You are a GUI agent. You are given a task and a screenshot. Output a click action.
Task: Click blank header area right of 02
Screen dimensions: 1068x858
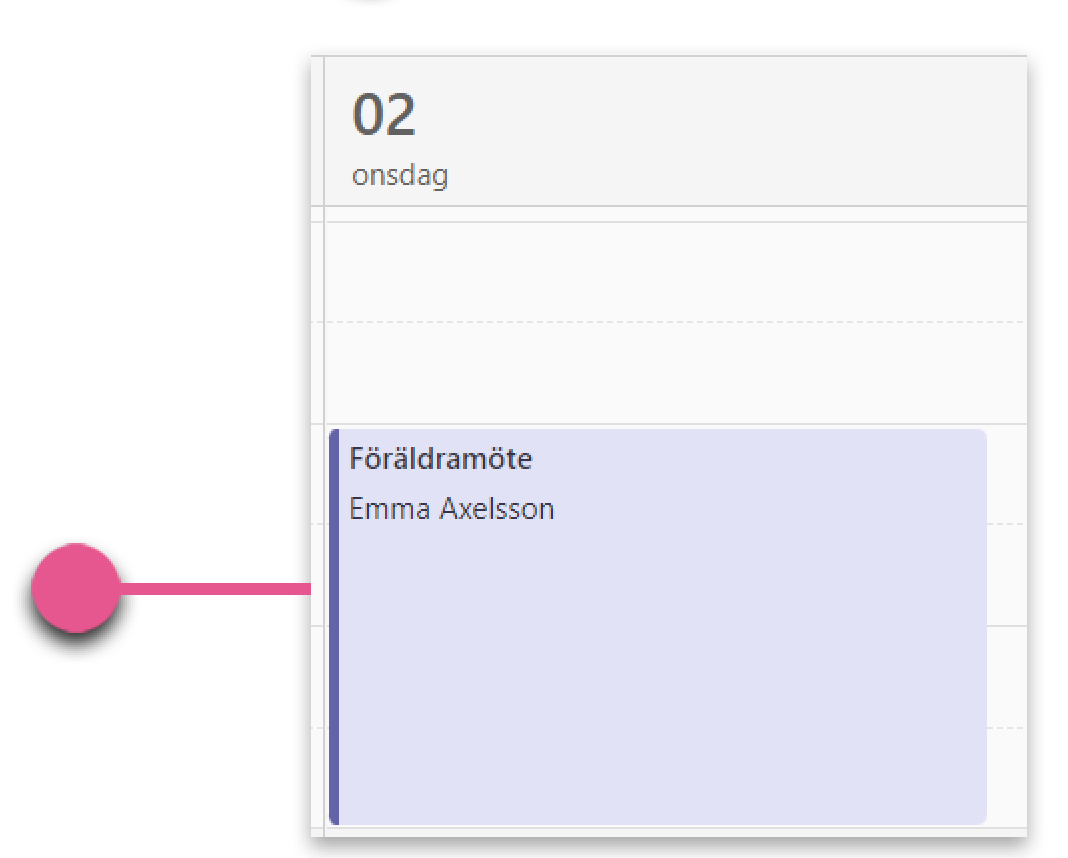[722, 129]
